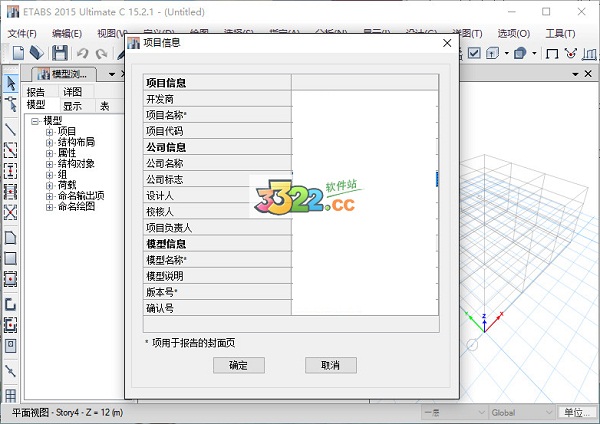Image resolution: width=600 pixels, height=424 pixels.
Task: Click the Save floppy disk icon
Action: pos(60,53)
